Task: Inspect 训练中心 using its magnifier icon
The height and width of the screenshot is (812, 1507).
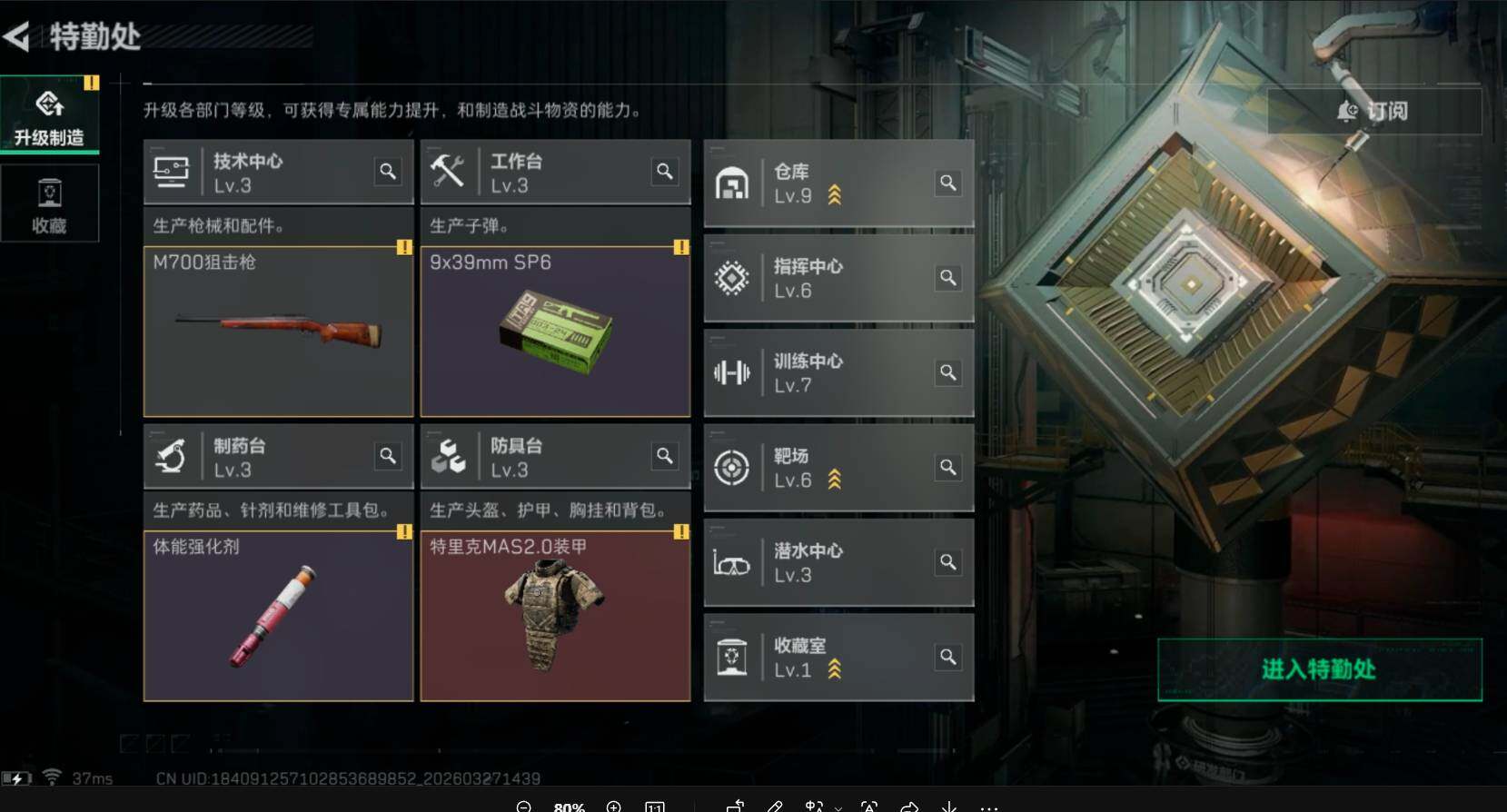Action: 947,372
